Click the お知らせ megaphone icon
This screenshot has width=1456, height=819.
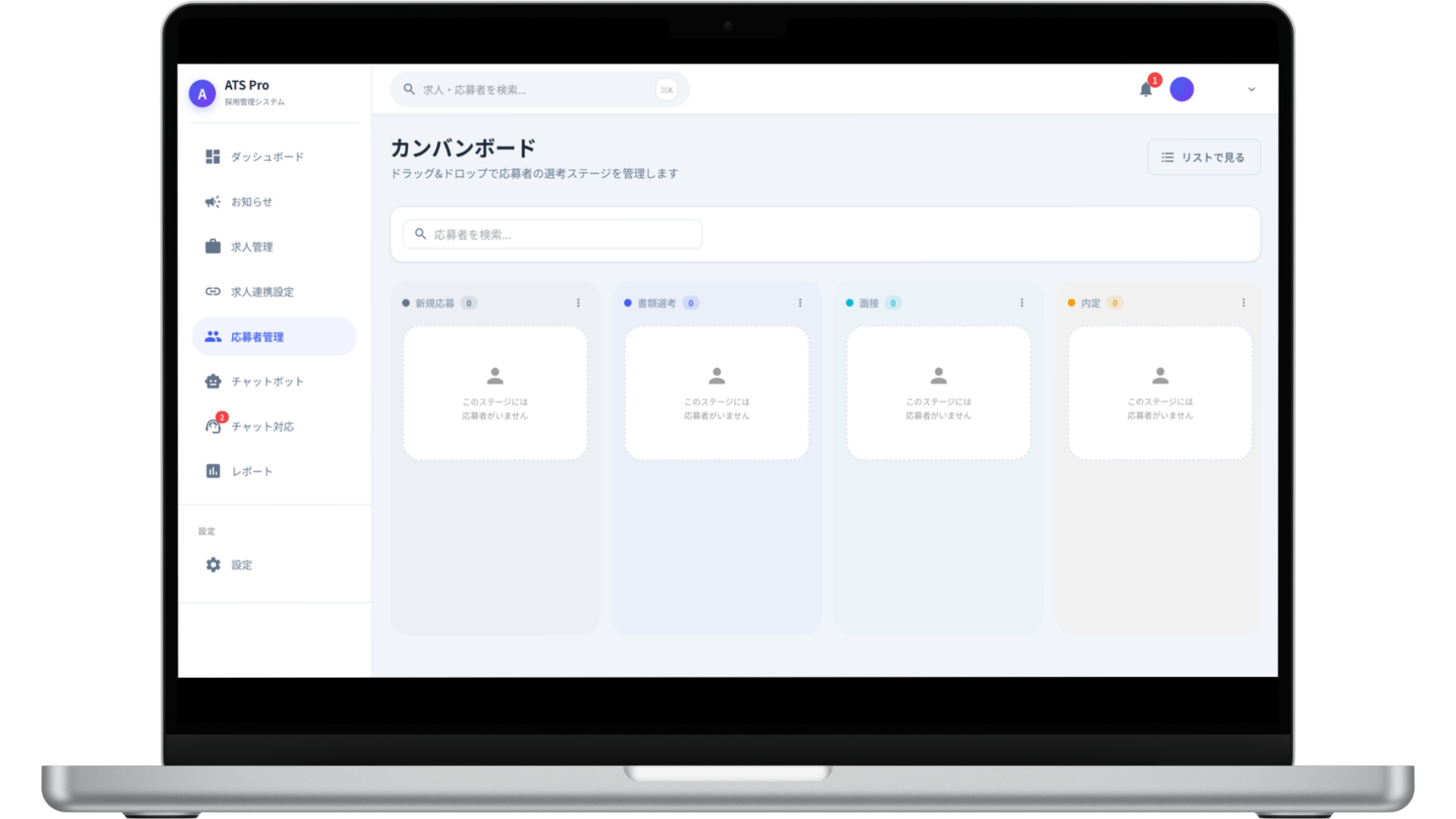coord(213,202)
